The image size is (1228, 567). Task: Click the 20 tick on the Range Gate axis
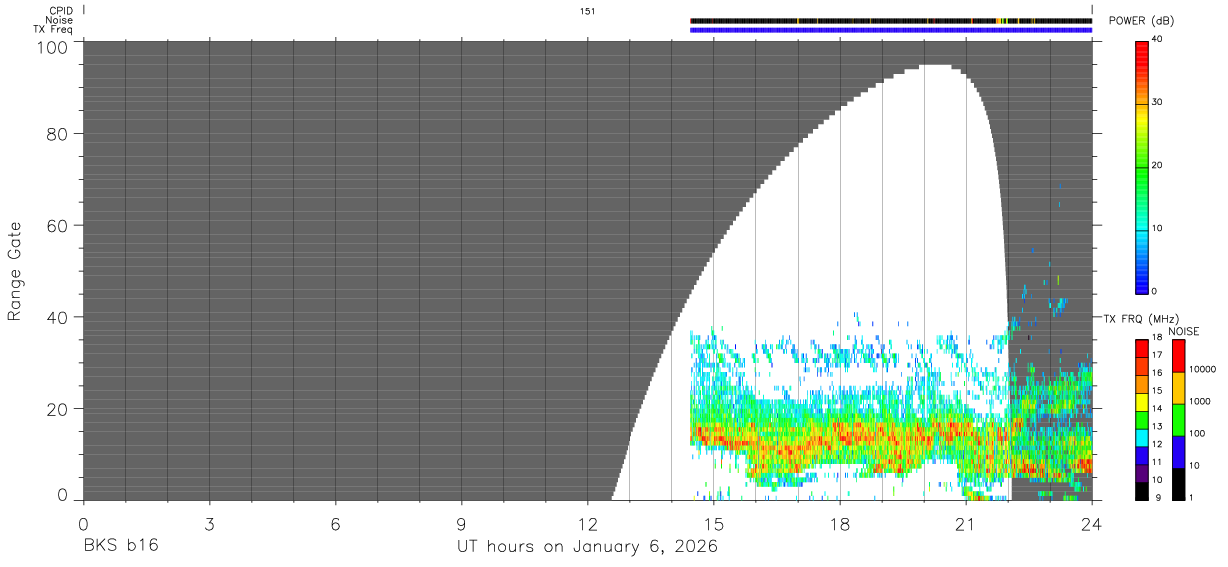point(59,409)
